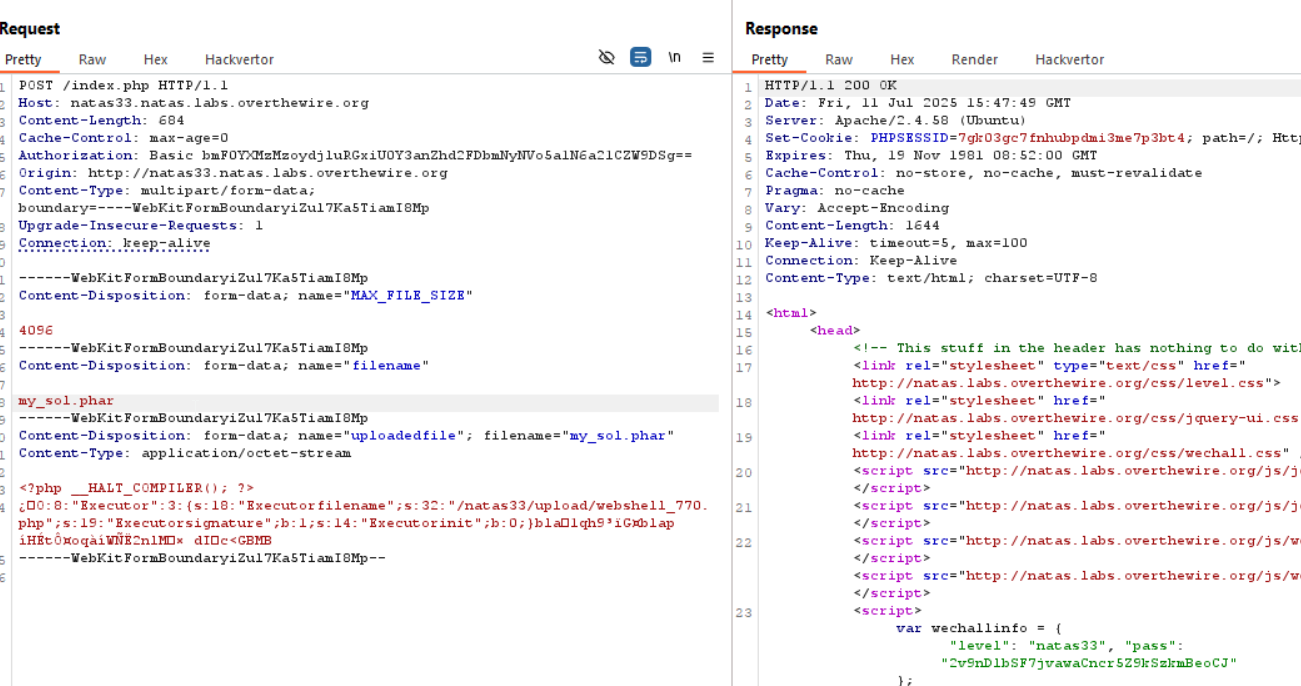1301x686 pixels.
Task: Switch to the Response Raw tab
Action: 839,59
